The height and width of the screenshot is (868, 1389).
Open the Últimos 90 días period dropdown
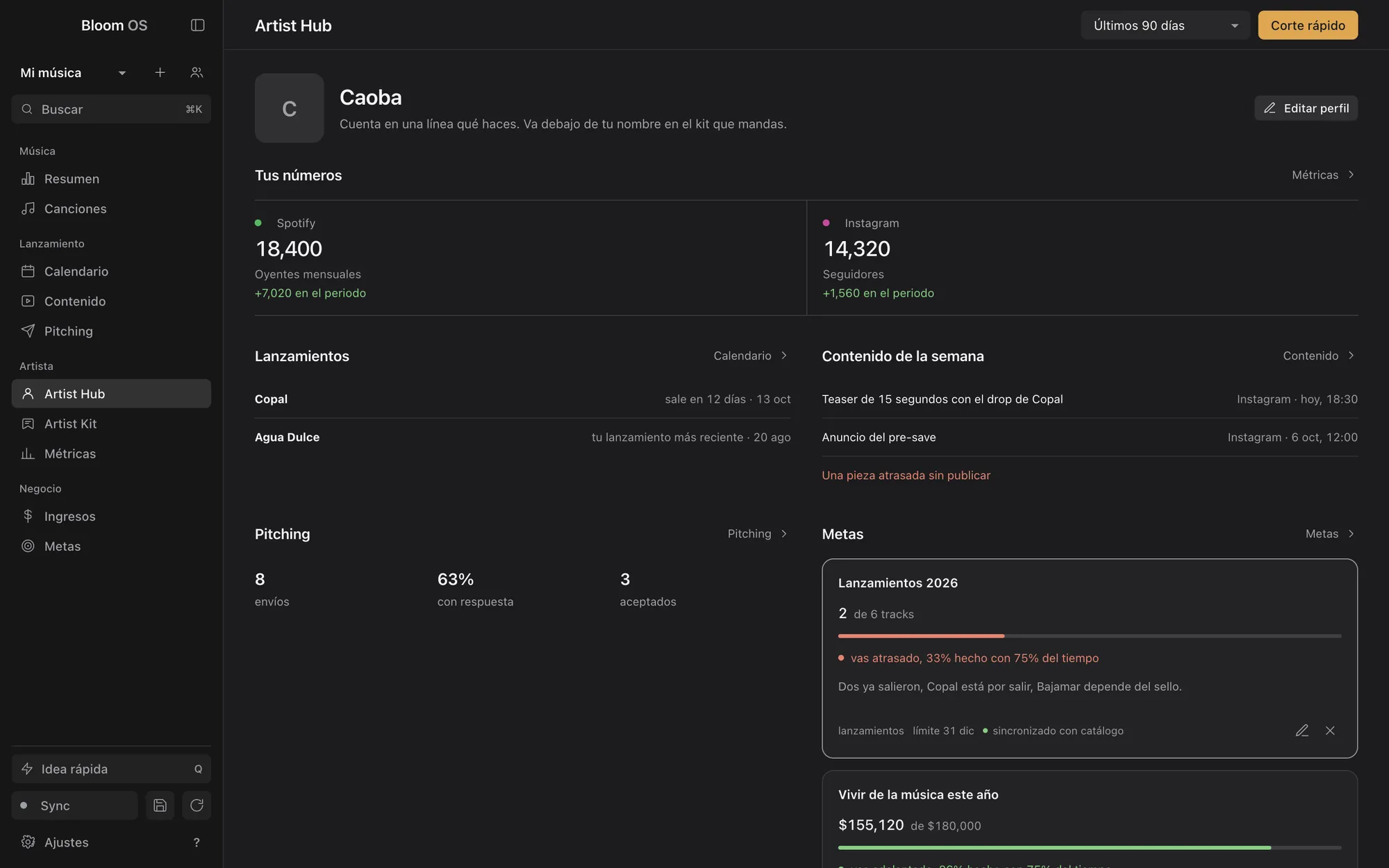coord(1165,26)
